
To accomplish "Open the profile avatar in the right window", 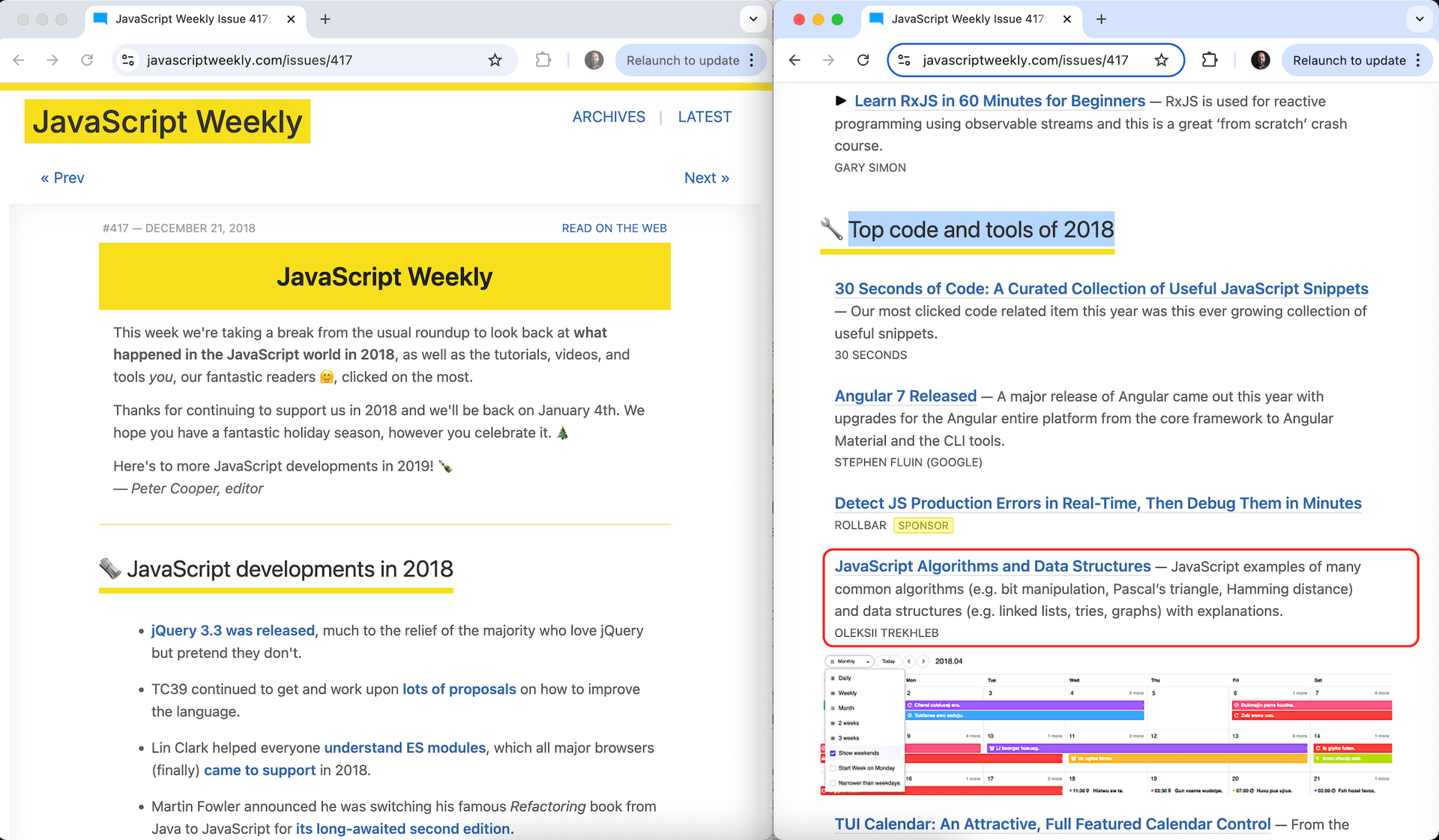I will [x=1261, y=61].
